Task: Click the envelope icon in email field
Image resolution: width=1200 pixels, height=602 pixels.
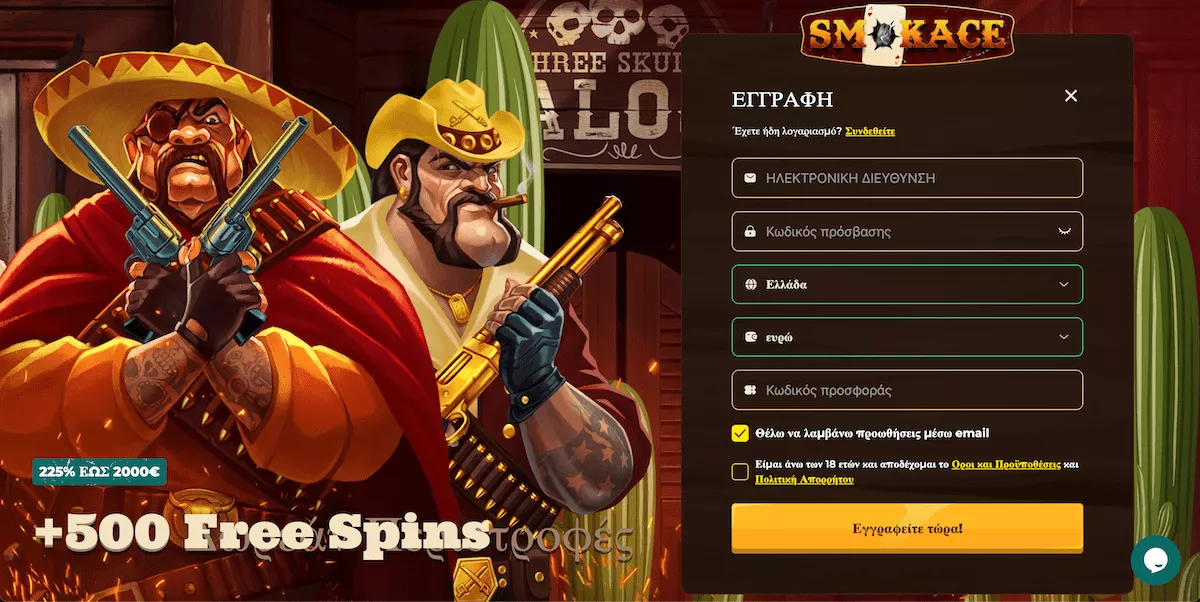Action: (x=750, y=178)
